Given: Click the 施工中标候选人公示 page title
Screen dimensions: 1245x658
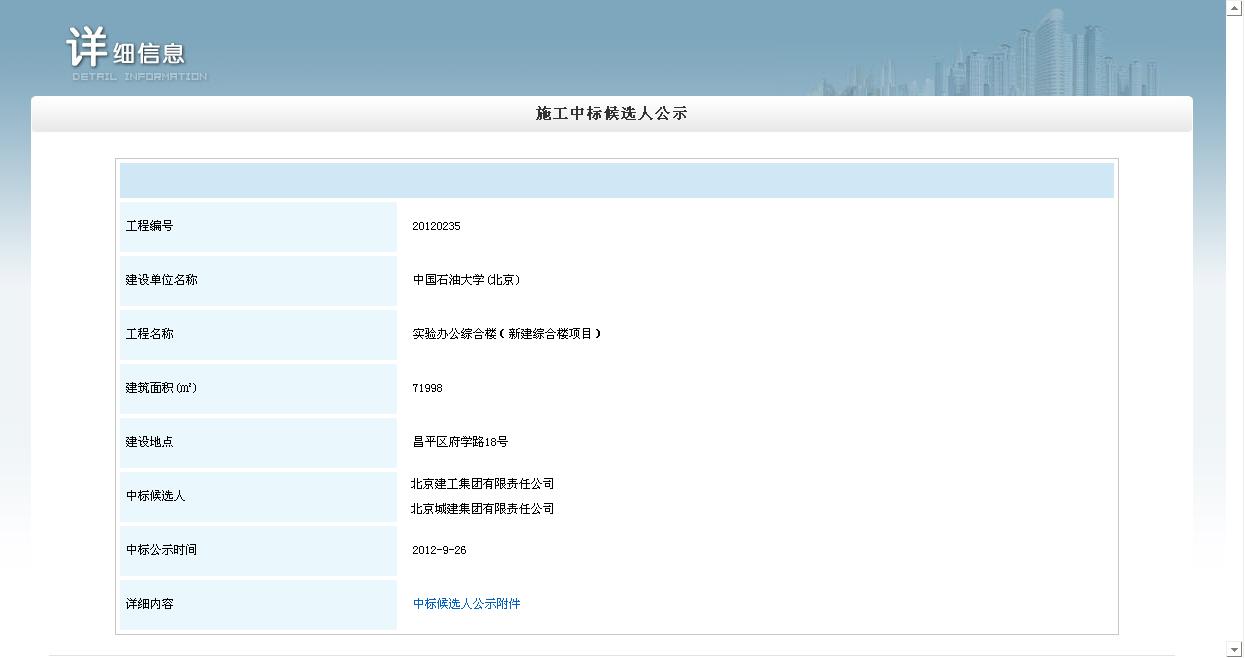Looking at the screenshot, I should 611,114.
